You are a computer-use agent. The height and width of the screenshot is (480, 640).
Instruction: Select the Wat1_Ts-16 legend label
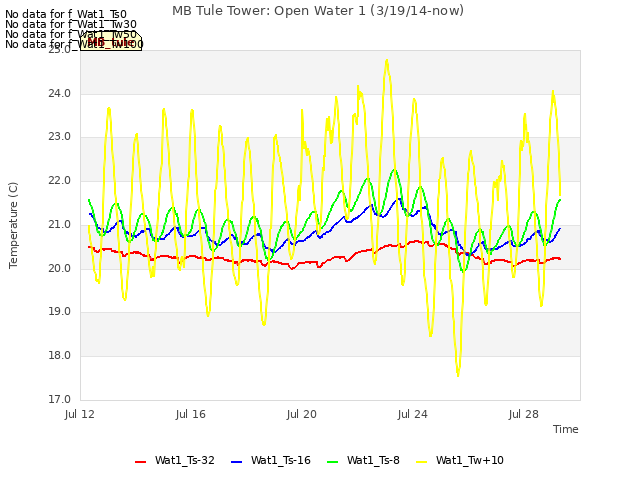pos(281,460)
